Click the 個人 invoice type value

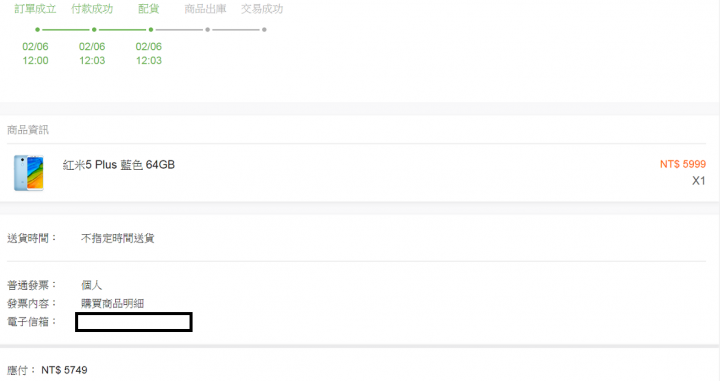(91, 285)
